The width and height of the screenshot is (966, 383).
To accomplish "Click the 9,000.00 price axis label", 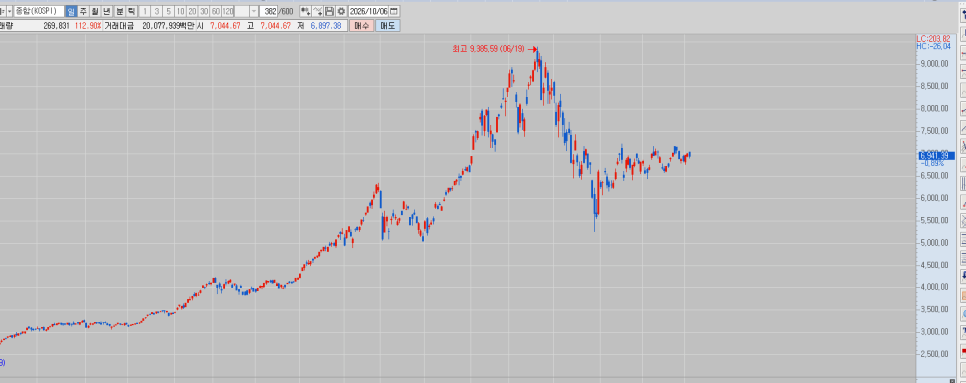I will pyautogui.click(x=934, y=64).
